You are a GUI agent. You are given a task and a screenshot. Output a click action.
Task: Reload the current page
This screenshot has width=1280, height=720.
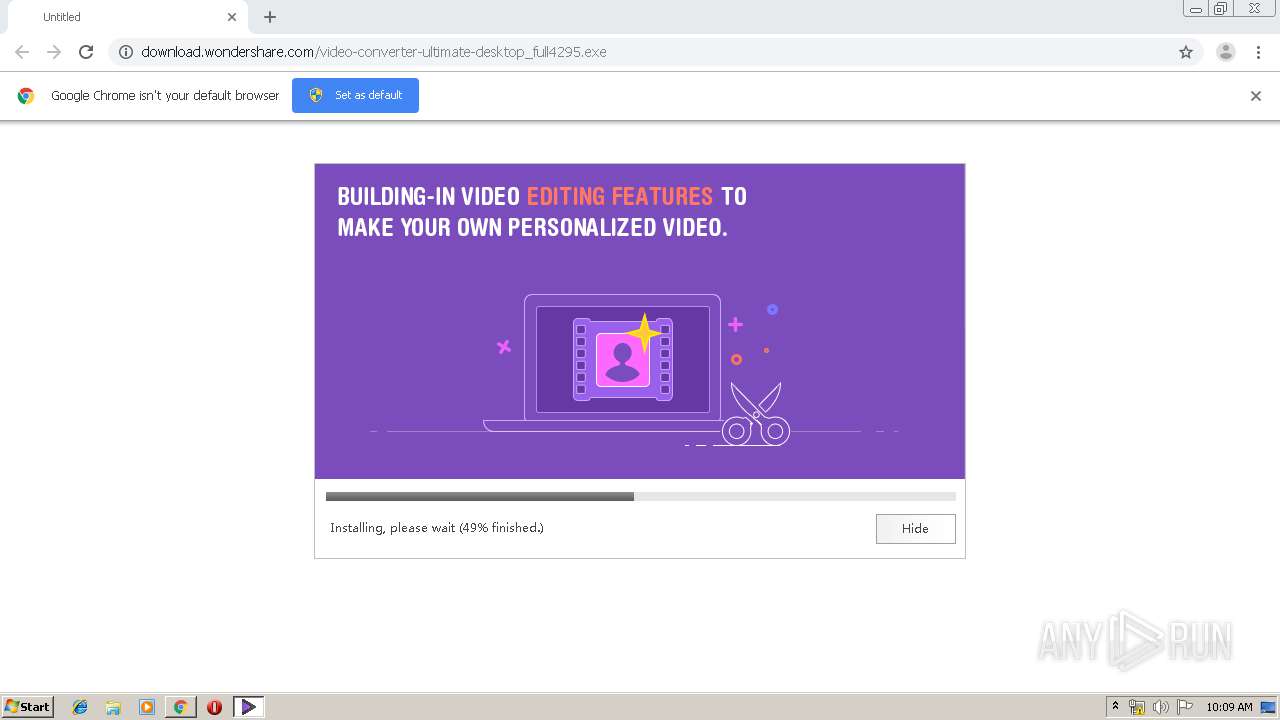pos(86,52)
